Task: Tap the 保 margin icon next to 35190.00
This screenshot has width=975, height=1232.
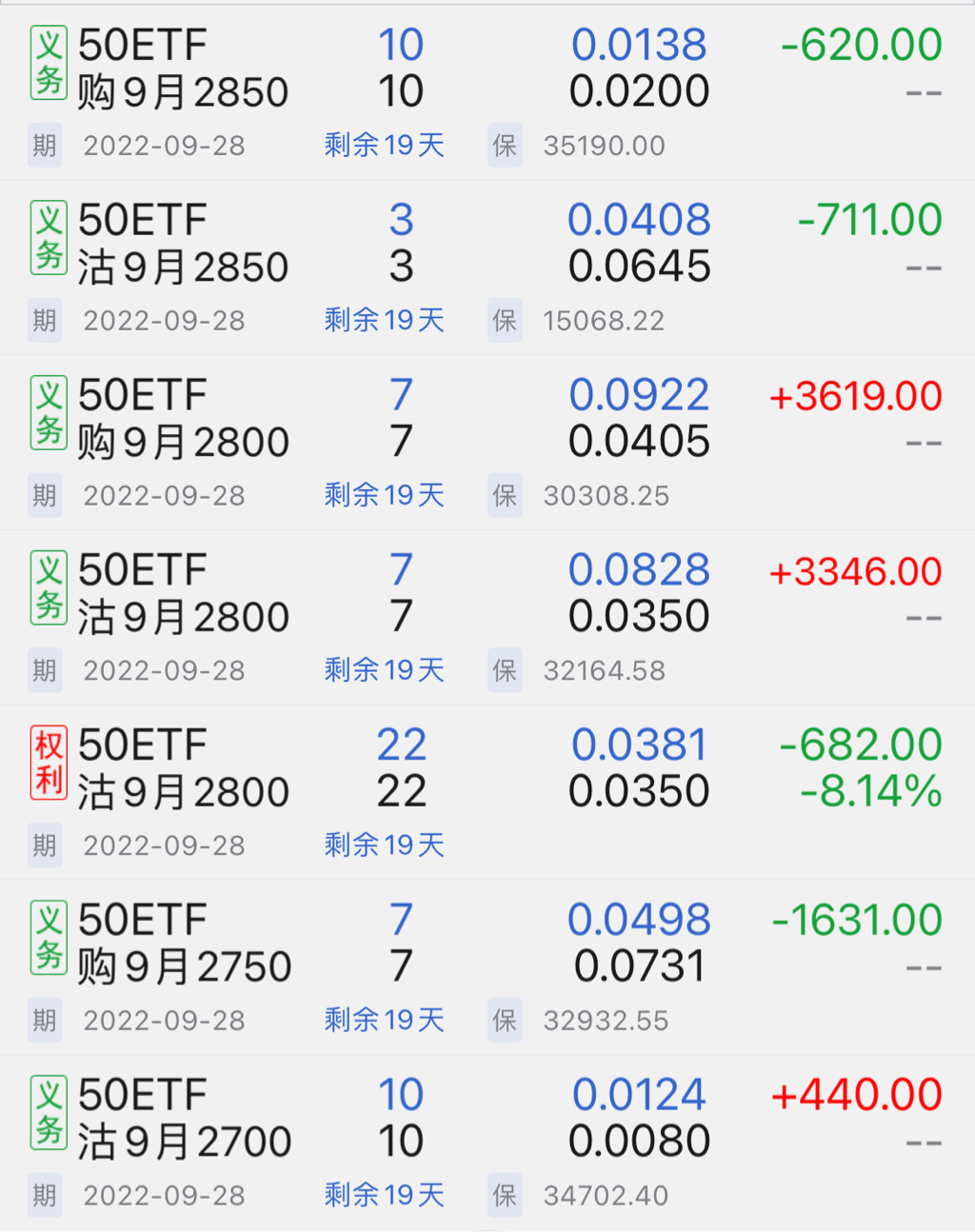Action: [x=505, y=146]
